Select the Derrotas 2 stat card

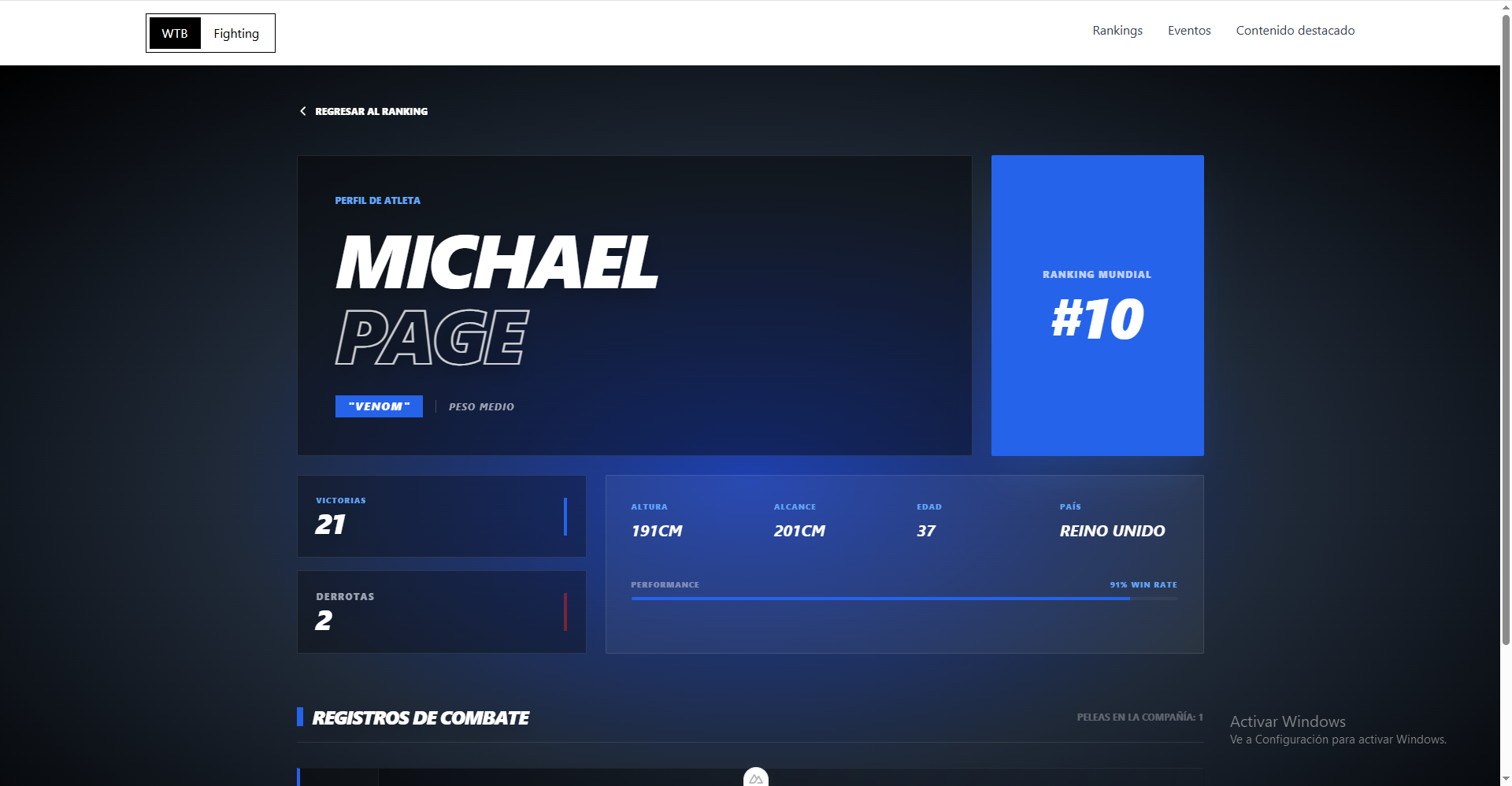(x=441, y=612)
